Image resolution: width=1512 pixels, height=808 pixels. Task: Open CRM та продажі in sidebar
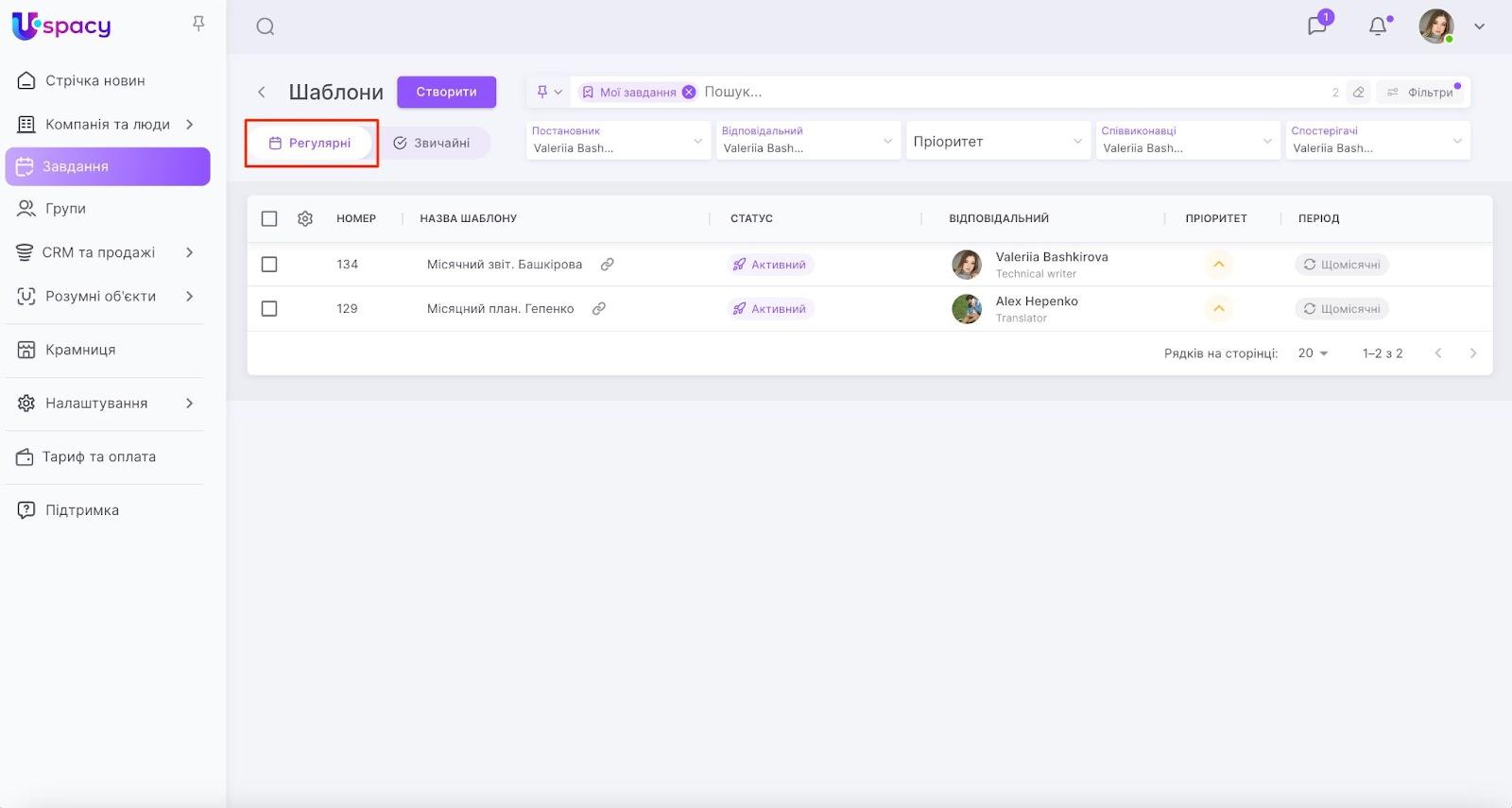click(x=98, y=252)
